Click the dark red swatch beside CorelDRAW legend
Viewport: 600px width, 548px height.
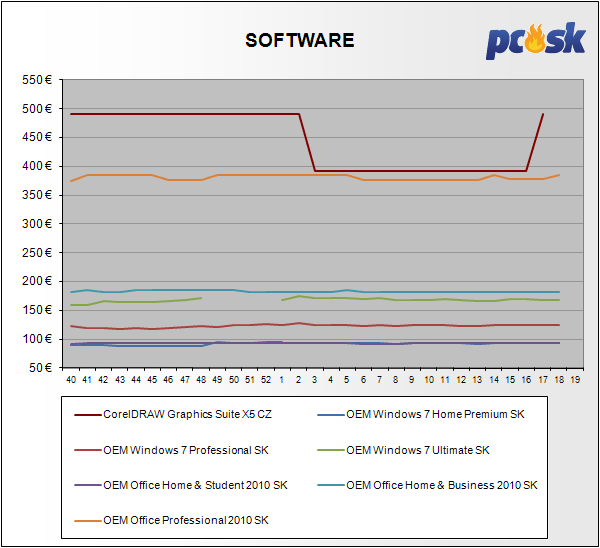[x=88, y=415]
